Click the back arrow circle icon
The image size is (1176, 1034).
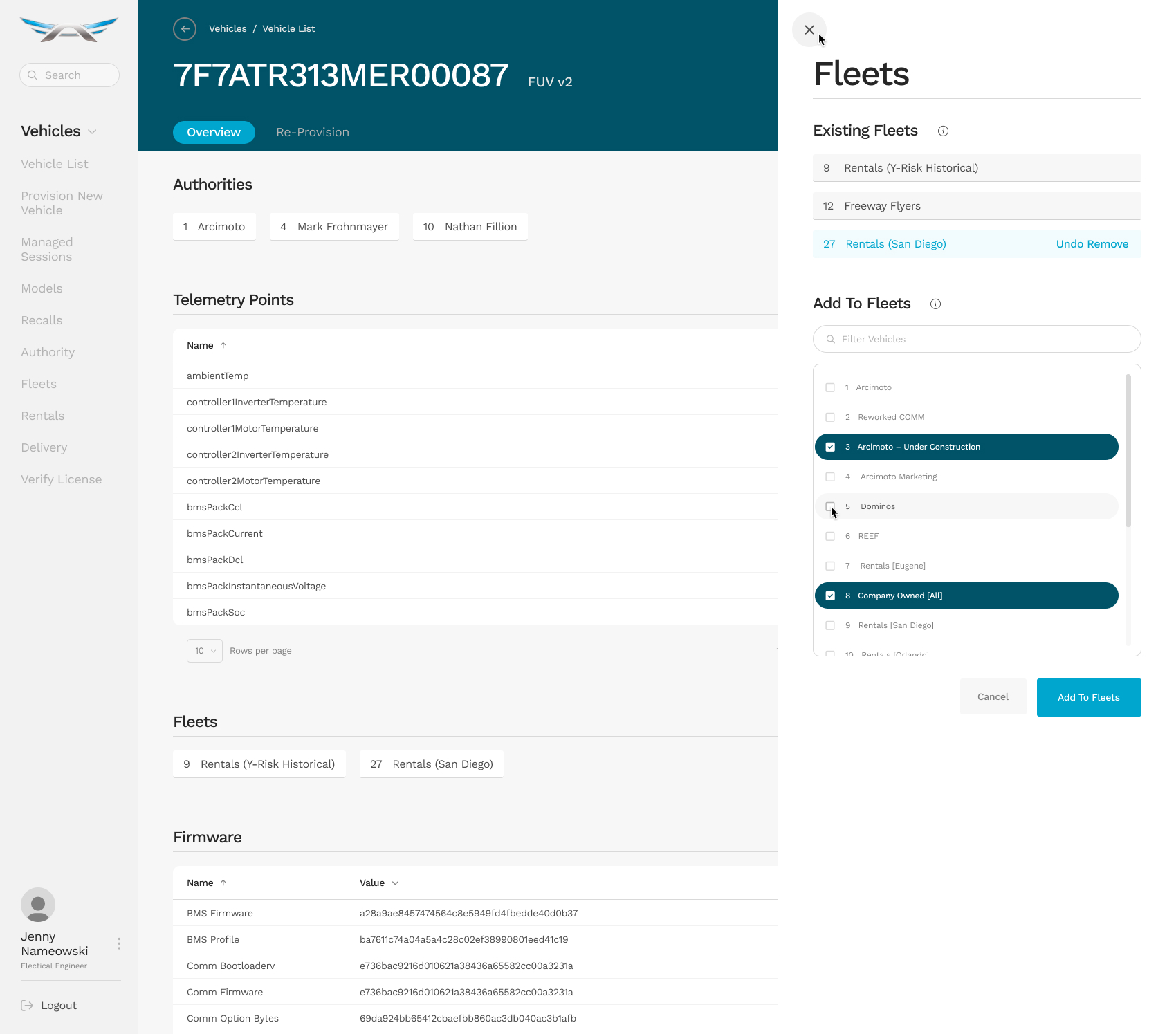pyautogui.click(x=185, y=29)
